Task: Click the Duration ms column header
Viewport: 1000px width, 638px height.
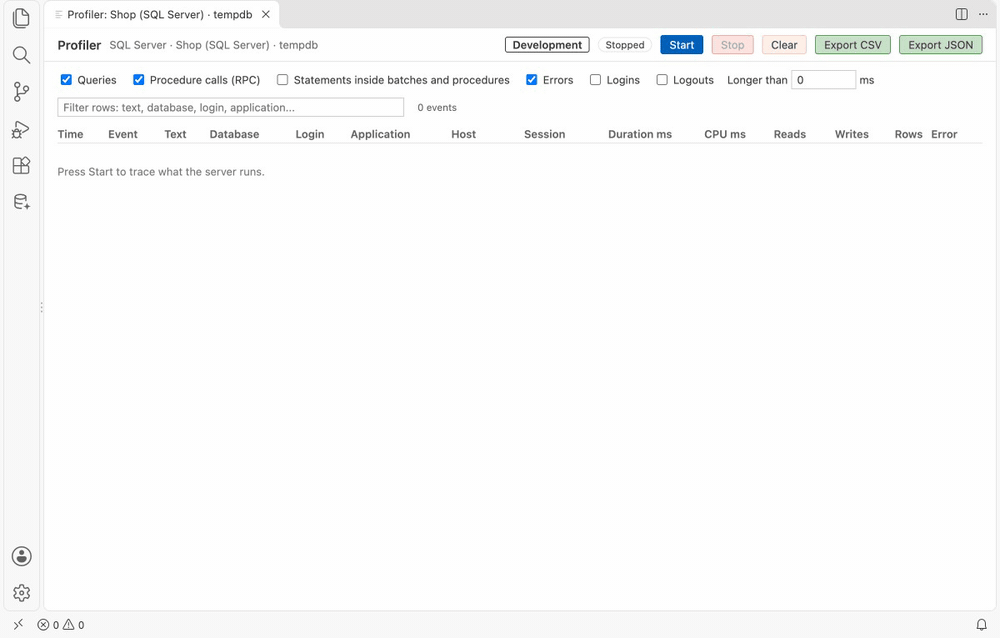Action: point(640,134)
